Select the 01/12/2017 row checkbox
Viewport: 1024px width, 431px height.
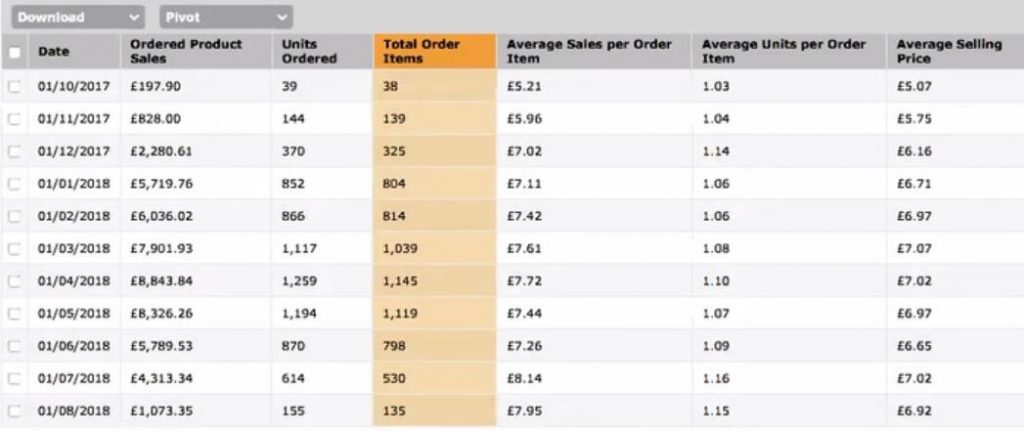click(x=14, y=151)
